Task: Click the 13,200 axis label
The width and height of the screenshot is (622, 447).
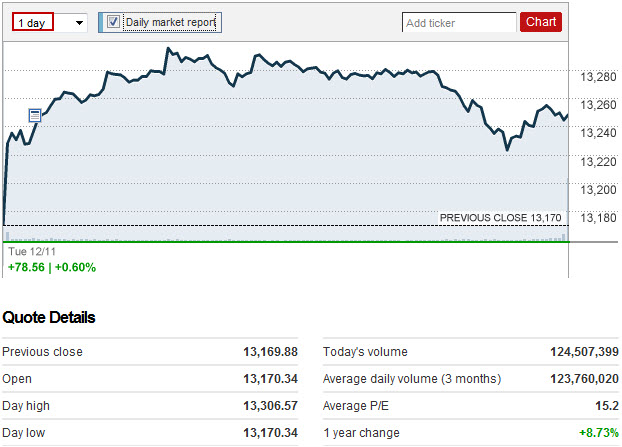Action: (x=598, y=190)
